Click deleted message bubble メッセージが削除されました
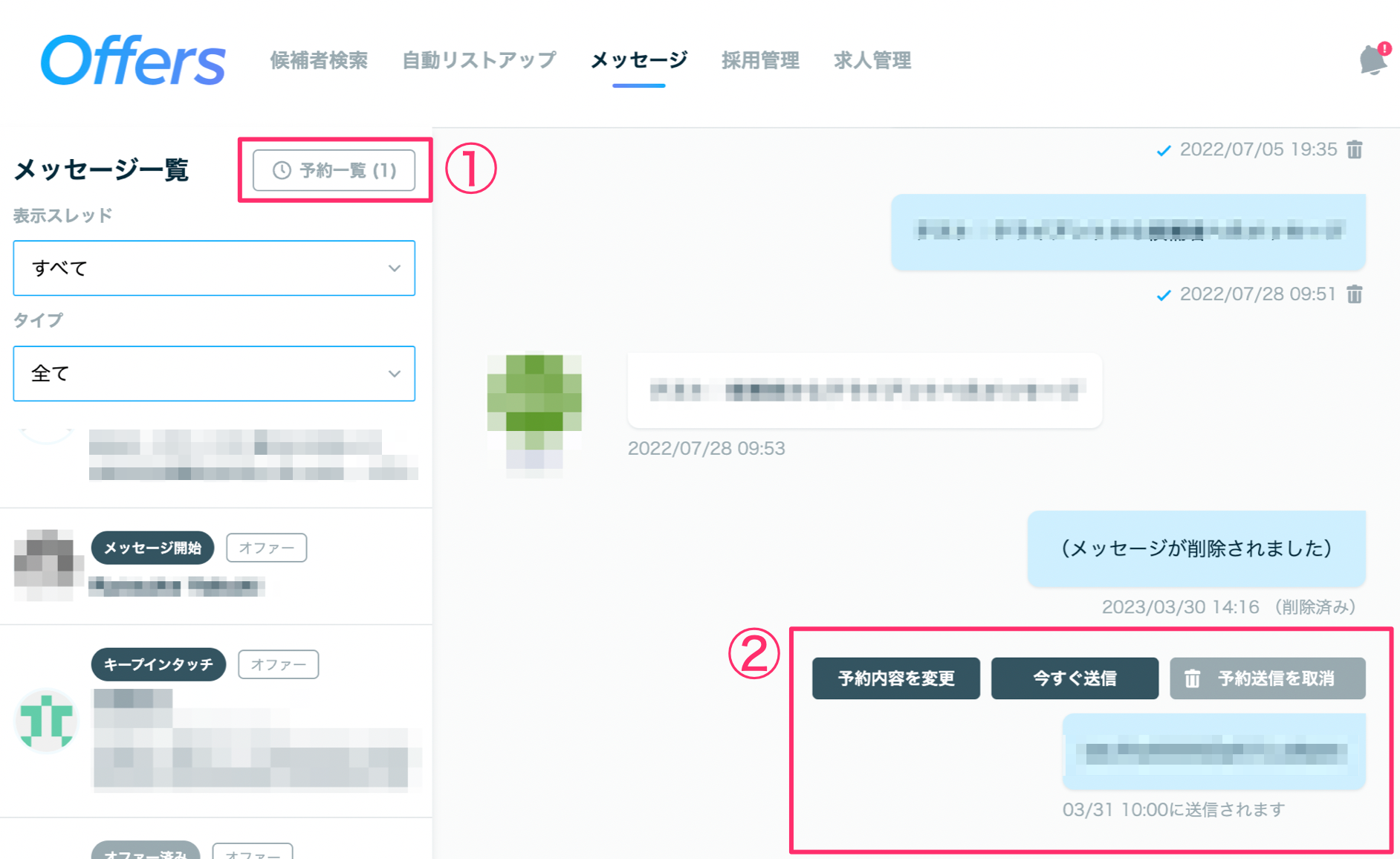 pos(1196,548)
